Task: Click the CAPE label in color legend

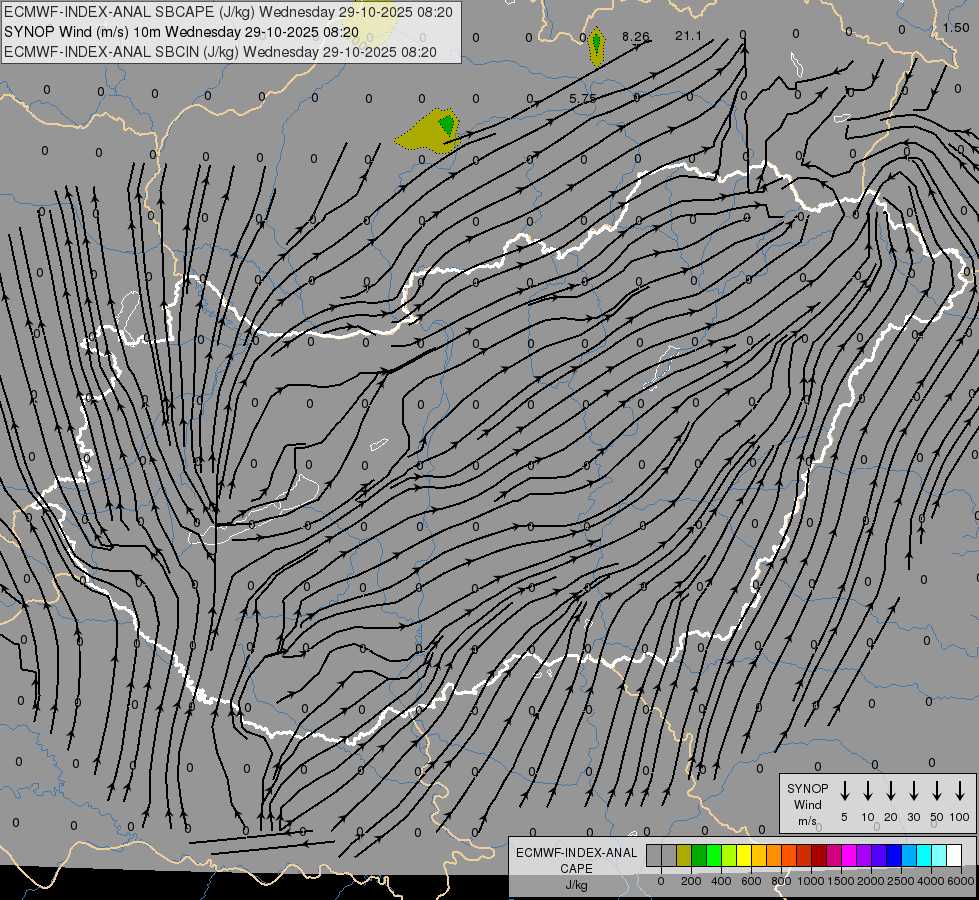Action: (x=576, y=869)
